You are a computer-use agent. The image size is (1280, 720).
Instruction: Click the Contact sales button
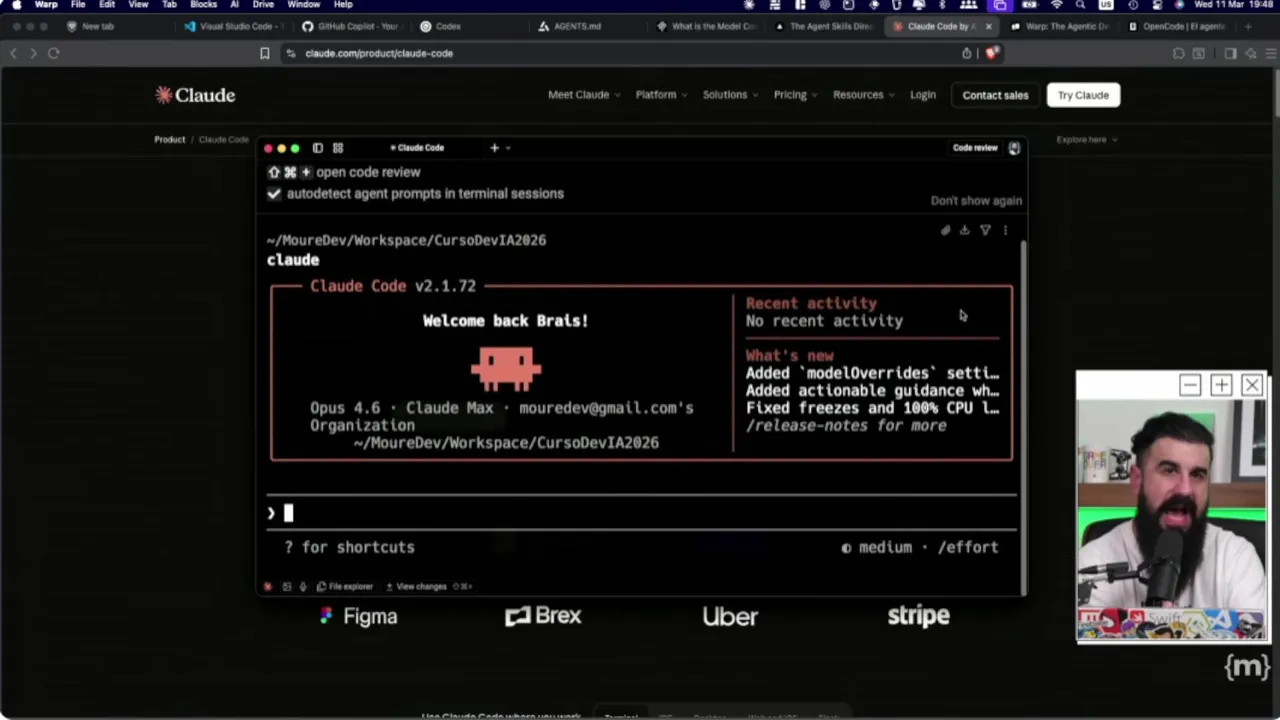[995, 95]
